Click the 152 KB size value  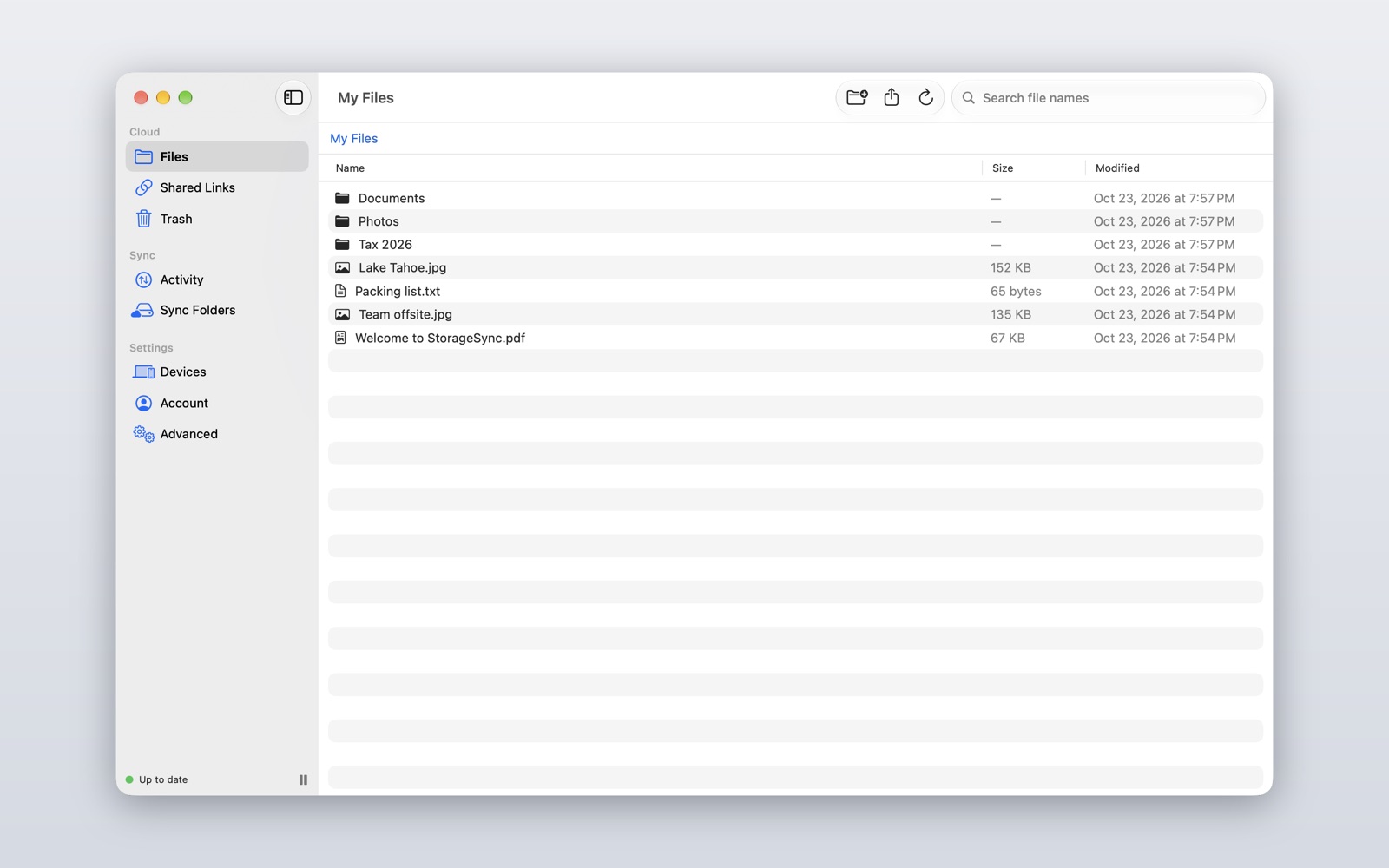coord(1010,268)
